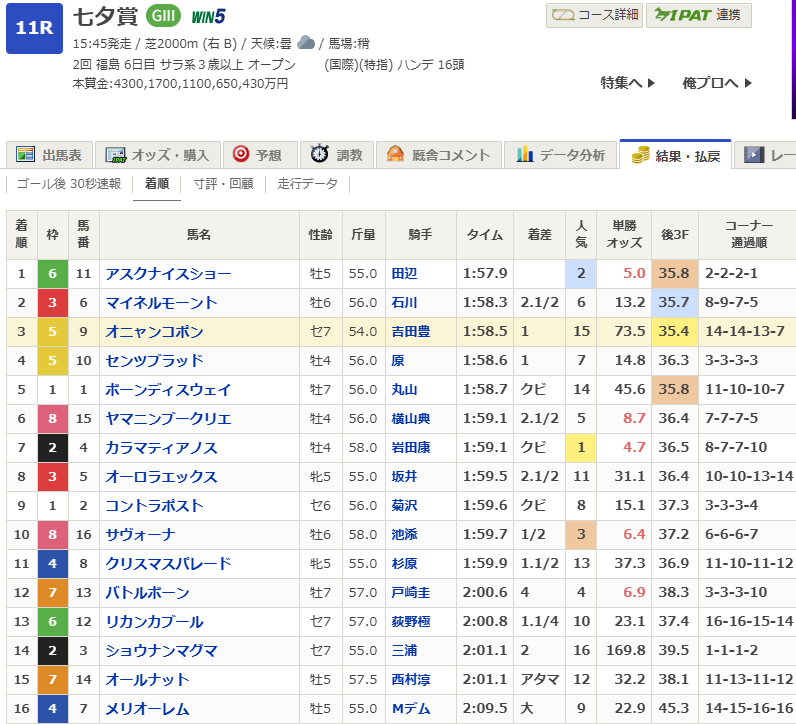Switch to the データ分析 tab

[561, 155]
